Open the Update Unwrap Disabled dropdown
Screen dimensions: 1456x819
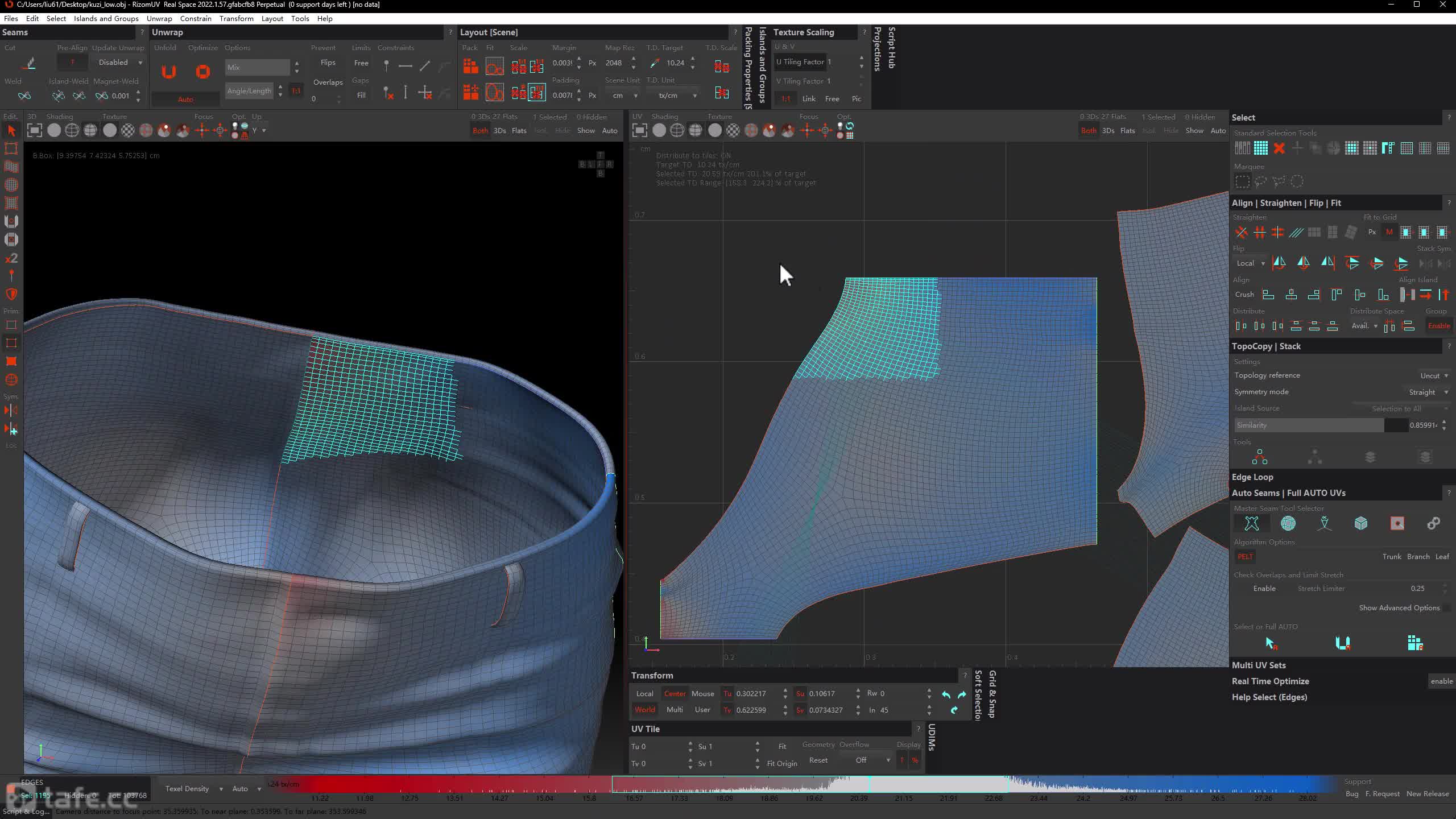pos(119,63)
